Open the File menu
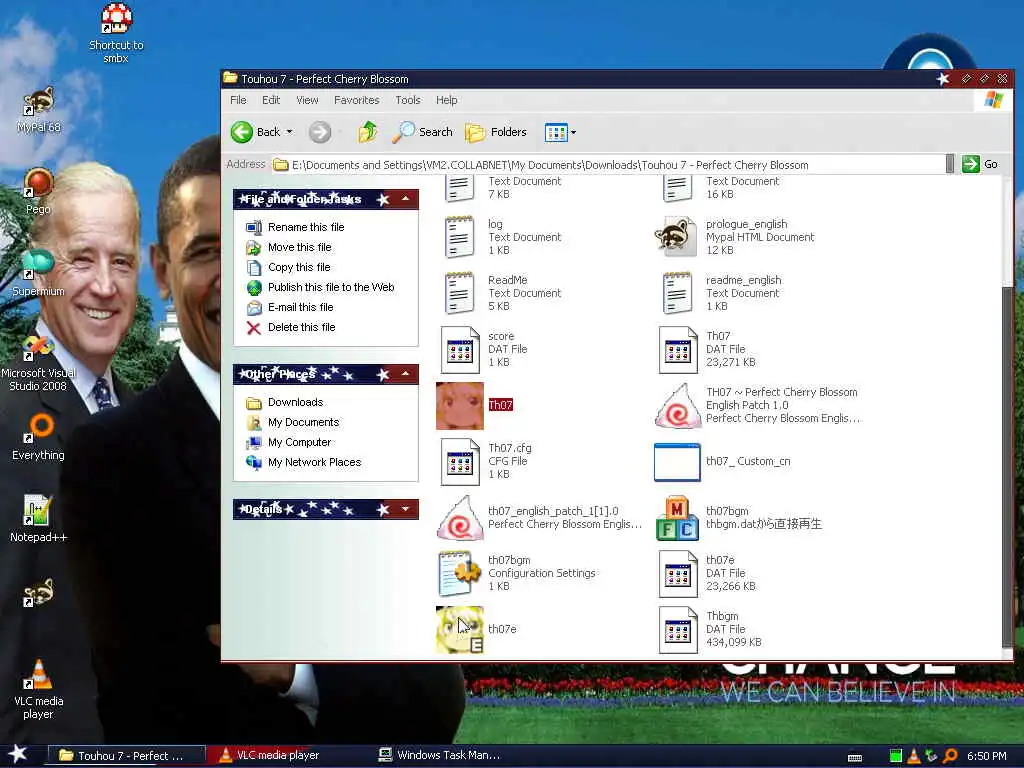1024x768 pixels. (x=238, y=100)
